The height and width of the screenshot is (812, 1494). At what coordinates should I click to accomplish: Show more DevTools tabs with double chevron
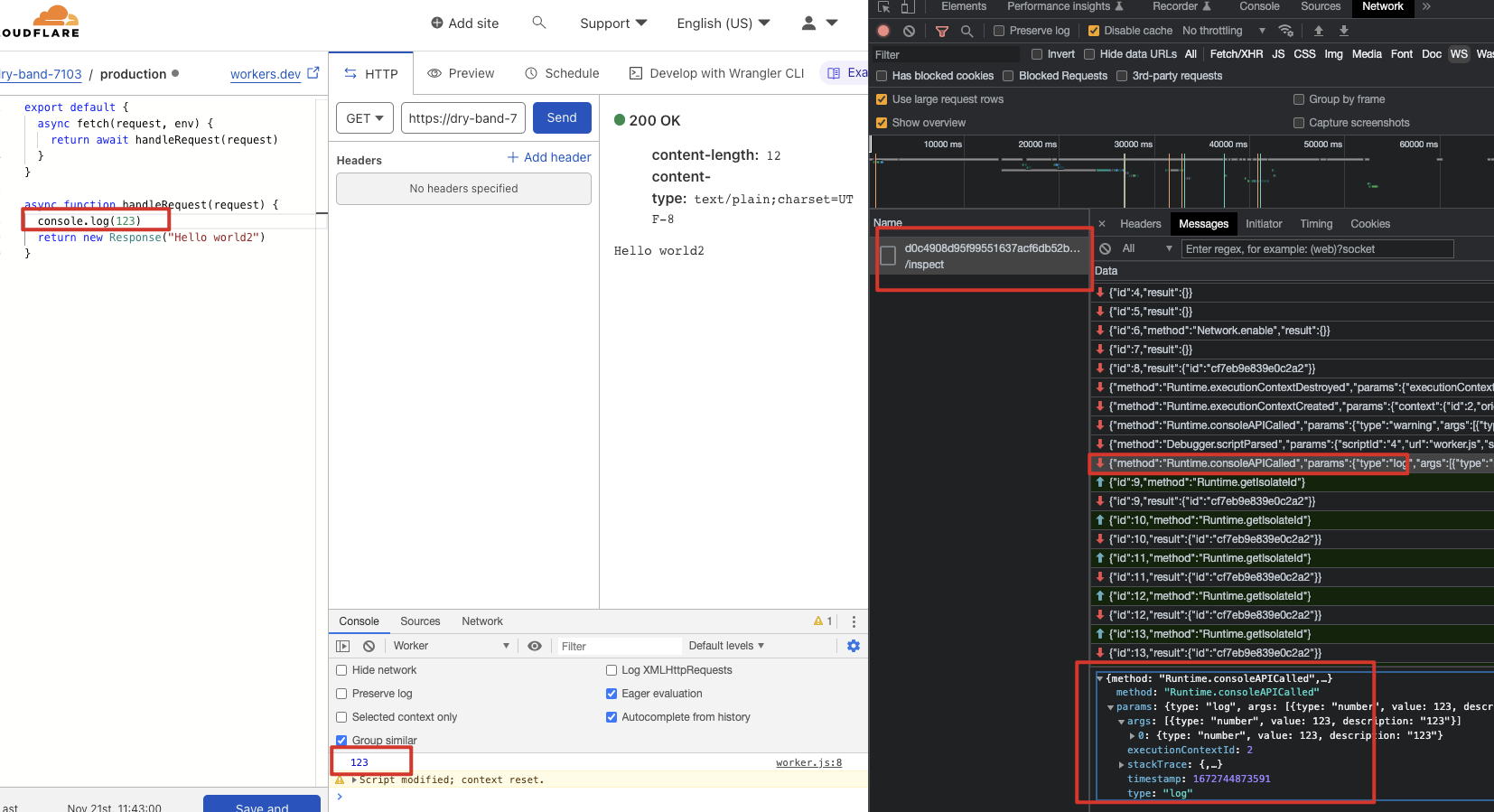click(1426, 6)
